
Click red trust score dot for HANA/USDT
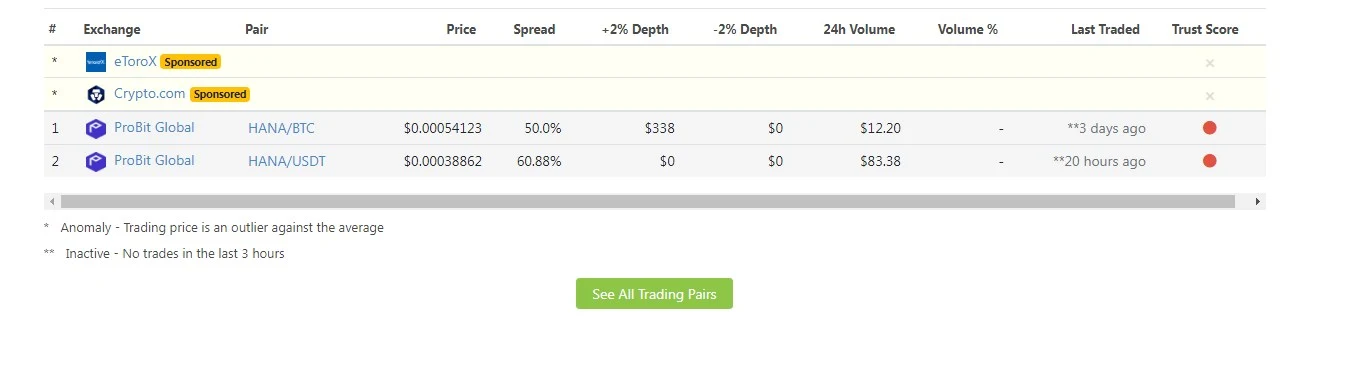(1209, 161)
